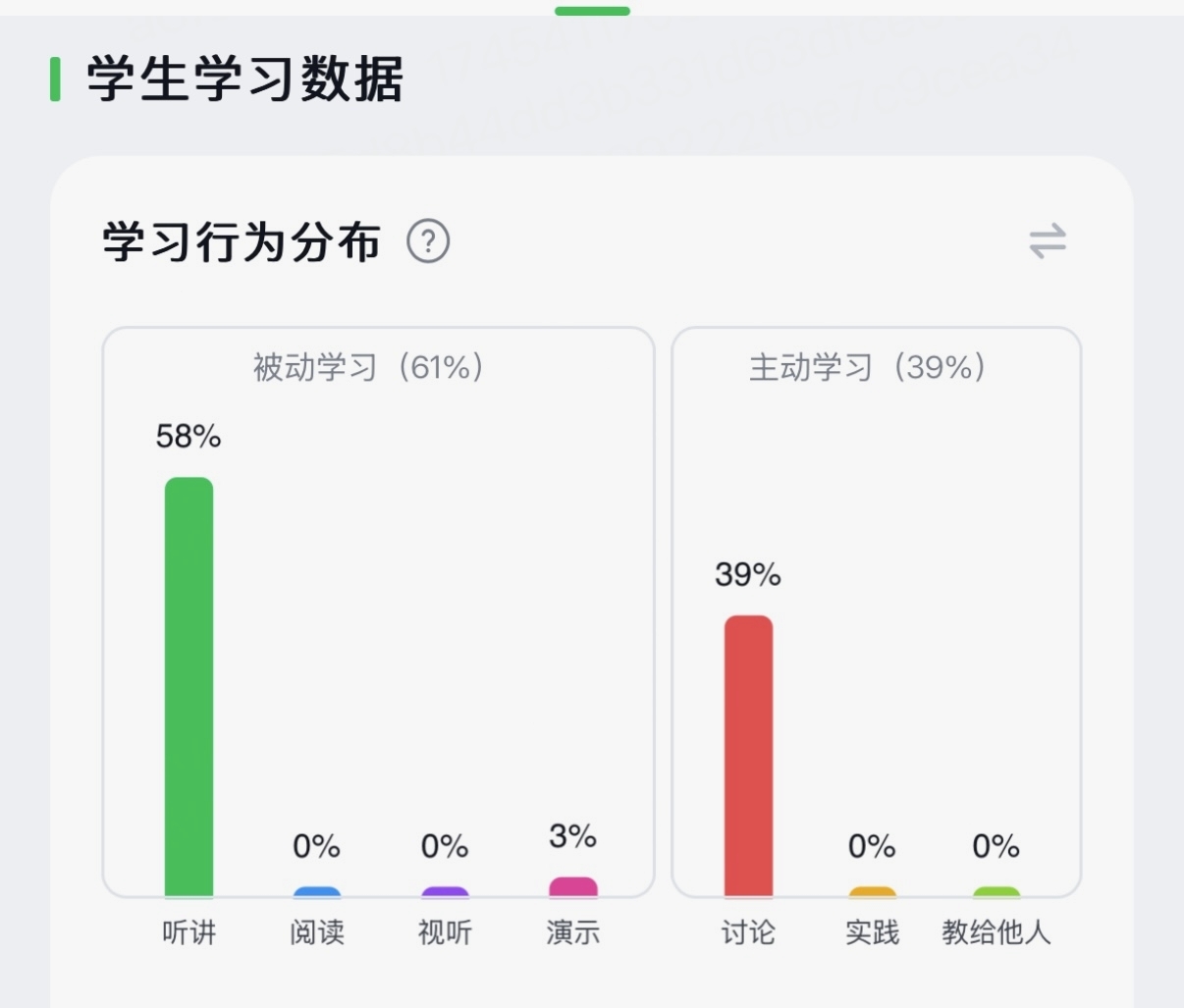The image size is (1184, 1008).
Task: Tap the green drag handle at top
Action: (x=592, y=11)
